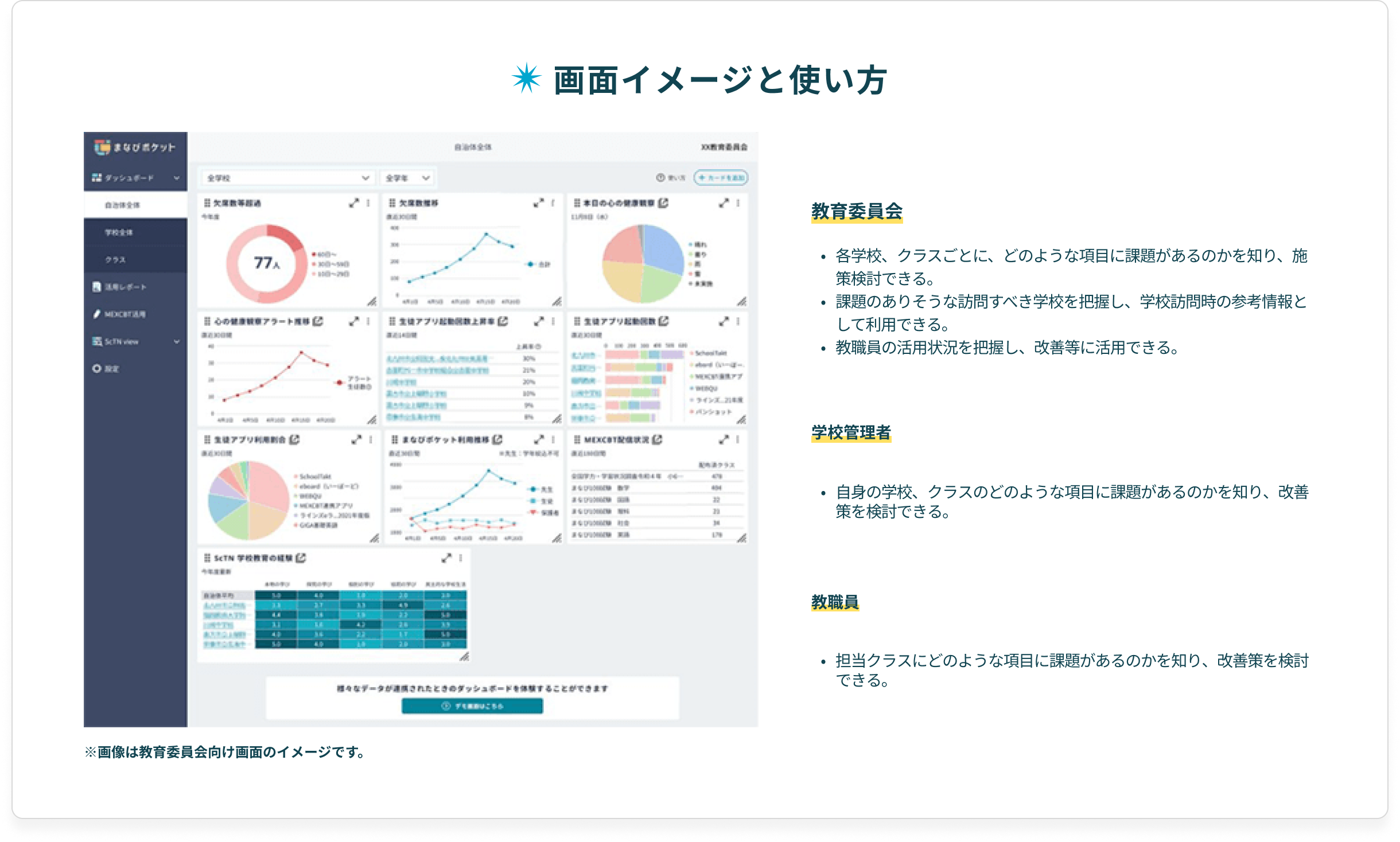Open the 全学校 school dropdown
This screenshot has height=842, width=1400.
[x=287, y=178]
